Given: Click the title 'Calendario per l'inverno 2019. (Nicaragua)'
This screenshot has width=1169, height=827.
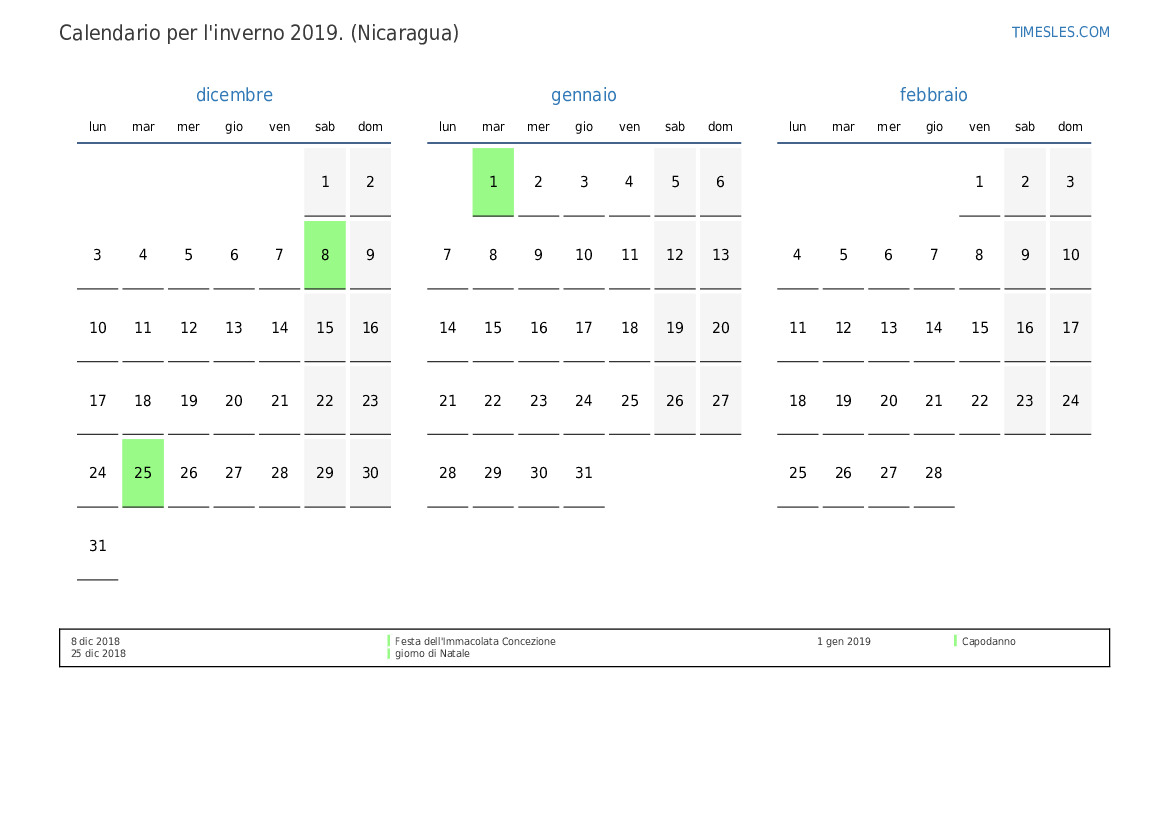Looking at the screenshot, I should click(259, 33).
